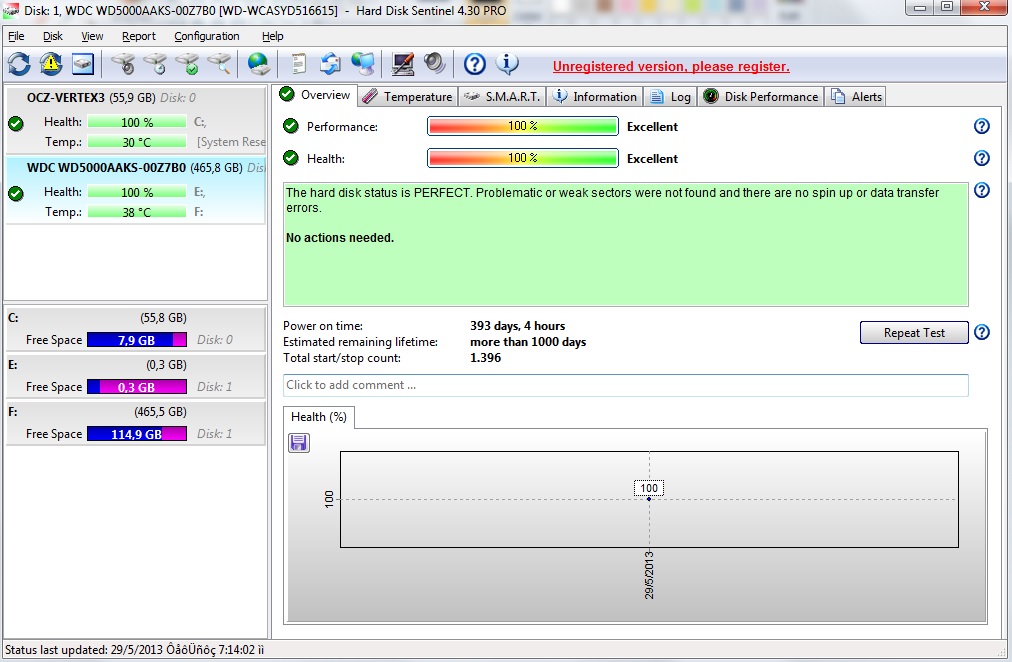Switch to the Temperature tab
Image resolution: width=1012 pixels, height=662 pixels.
pyautogui.click(x=408, y=97)
